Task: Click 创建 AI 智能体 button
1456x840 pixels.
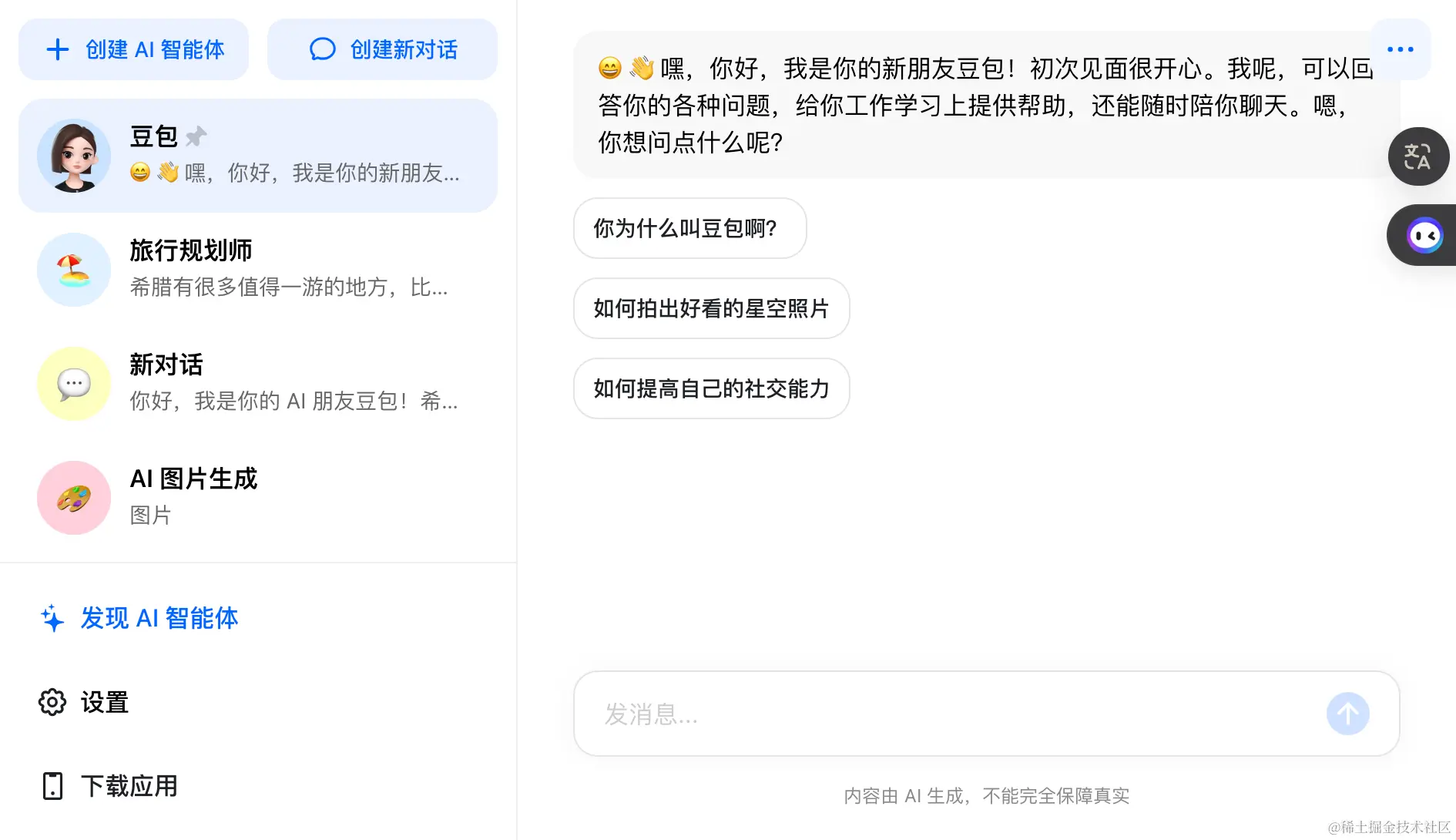Action: (133, 49)
